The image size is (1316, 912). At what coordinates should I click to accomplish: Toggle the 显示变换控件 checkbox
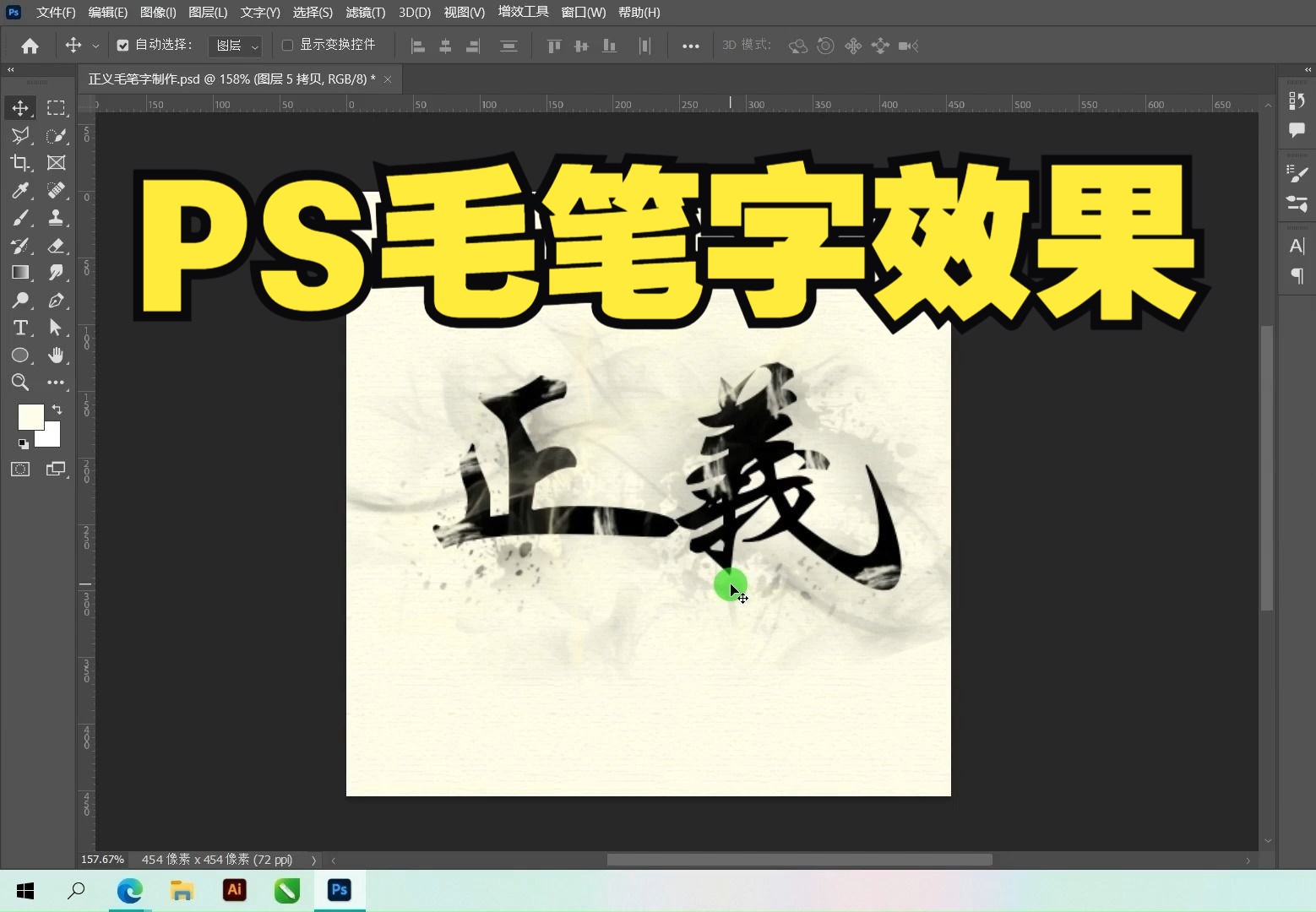(287, 45)
